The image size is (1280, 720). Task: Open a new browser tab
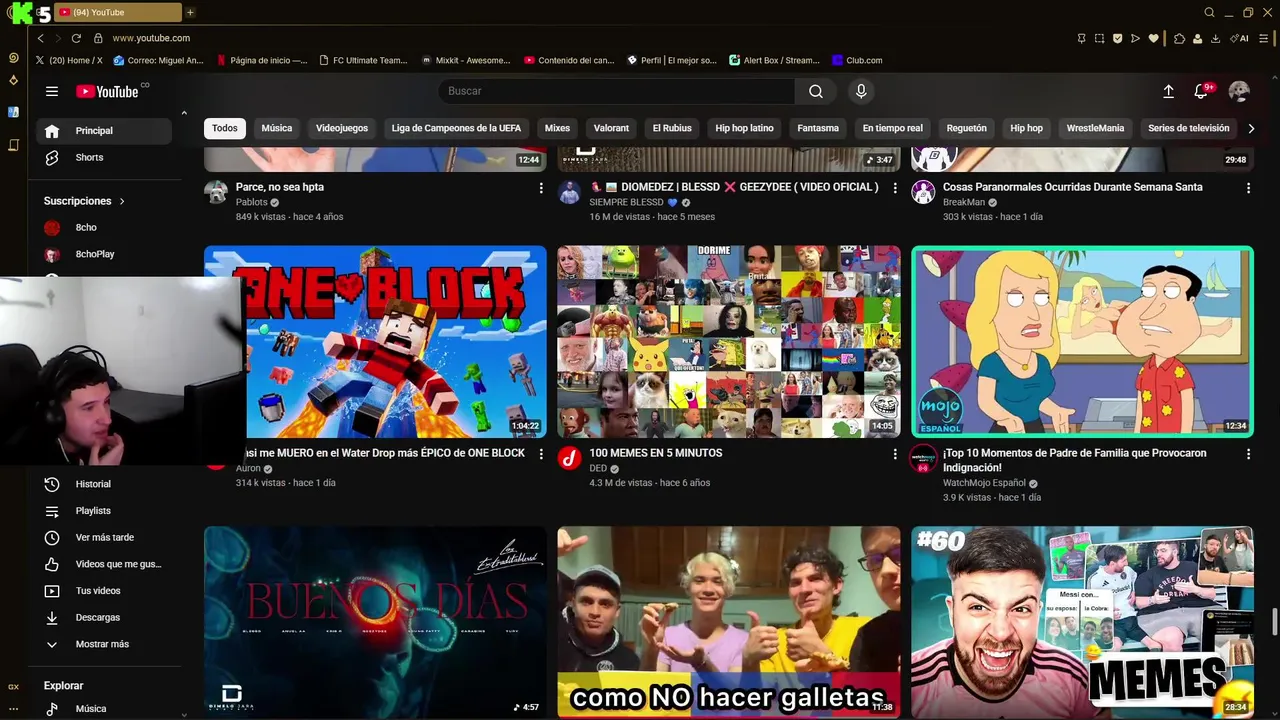190,13
